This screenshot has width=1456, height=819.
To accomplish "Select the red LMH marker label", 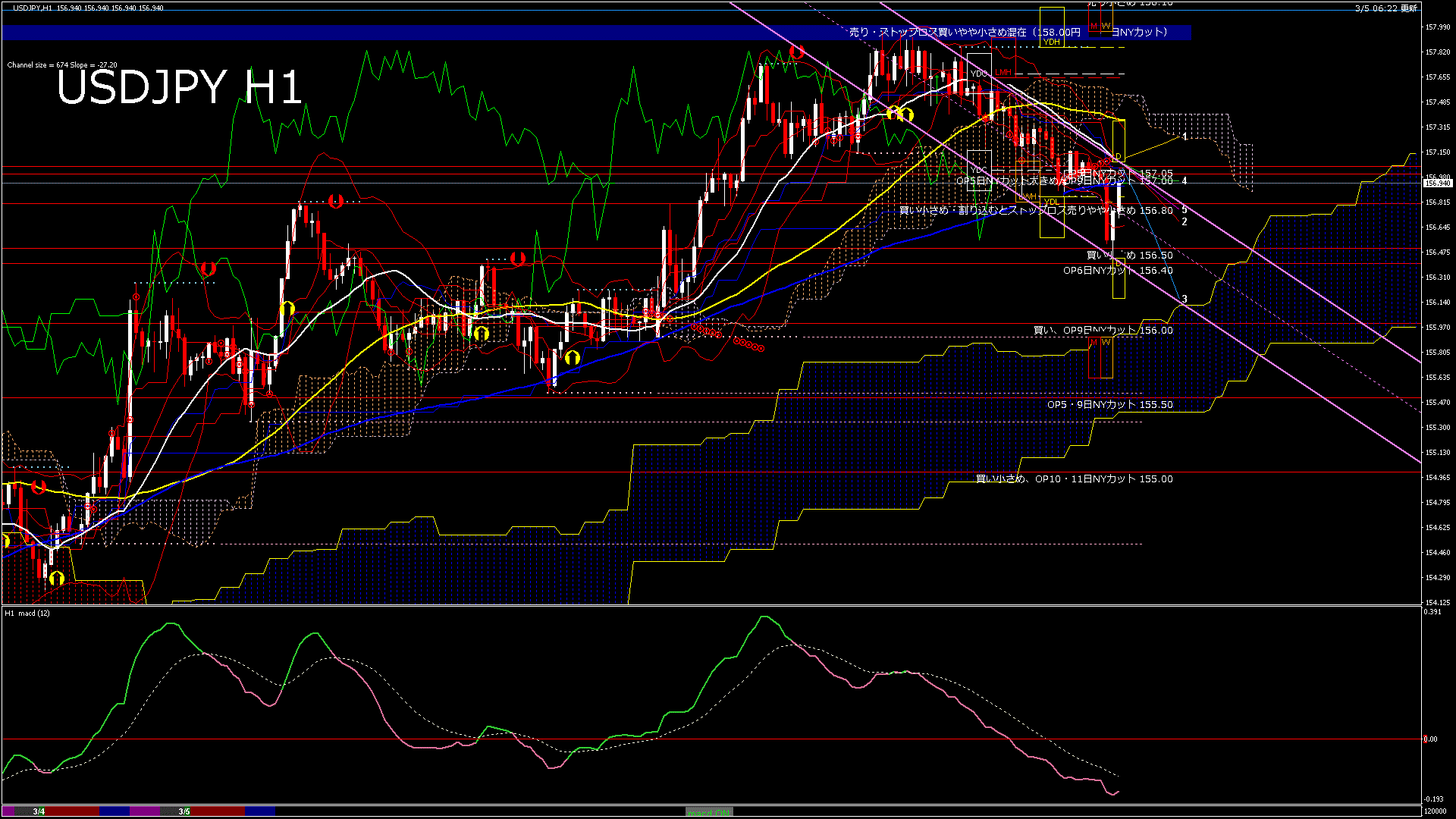I will click(x=1003, y=73).
